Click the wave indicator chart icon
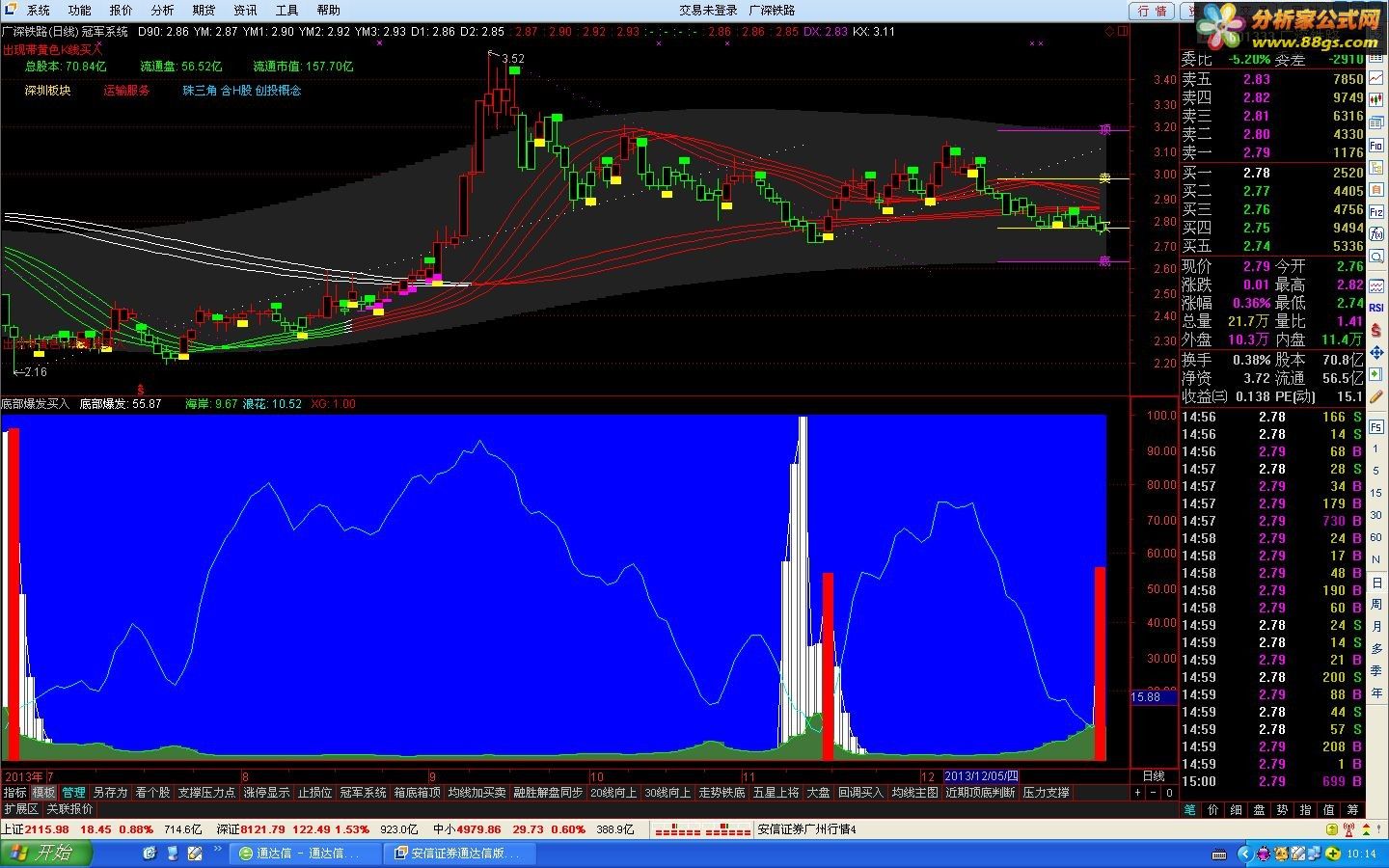 [x=1376, y=285]
